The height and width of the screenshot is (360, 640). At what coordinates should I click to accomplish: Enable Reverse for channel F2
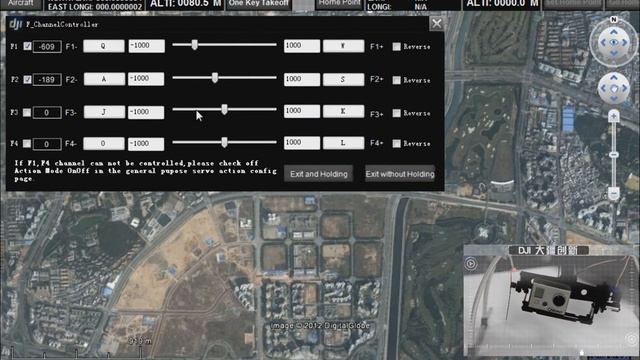(x=396, y=80)
